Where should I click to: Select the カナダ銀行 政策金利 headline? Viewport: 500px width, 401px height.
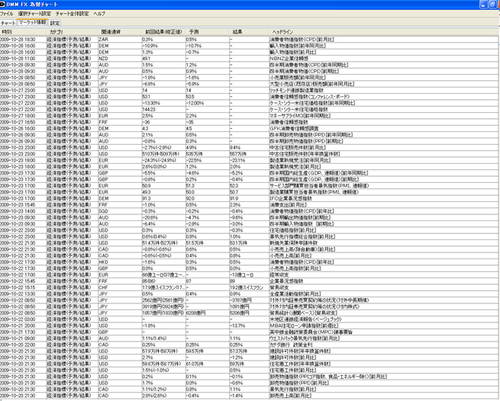point(291,345)
